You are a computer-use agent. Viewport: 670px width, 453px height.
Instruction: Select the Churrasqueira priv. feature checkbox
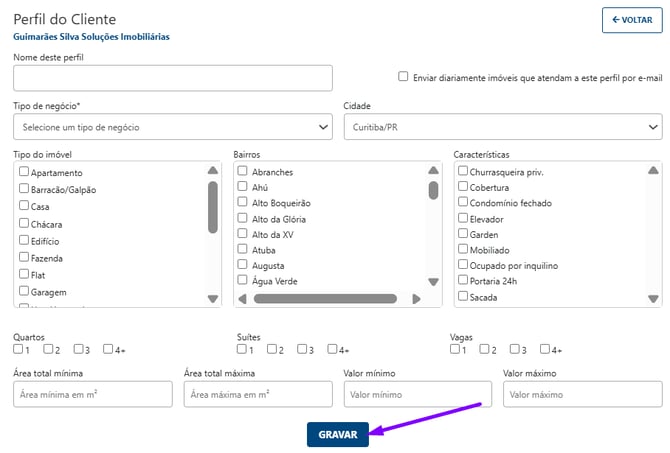463,172
